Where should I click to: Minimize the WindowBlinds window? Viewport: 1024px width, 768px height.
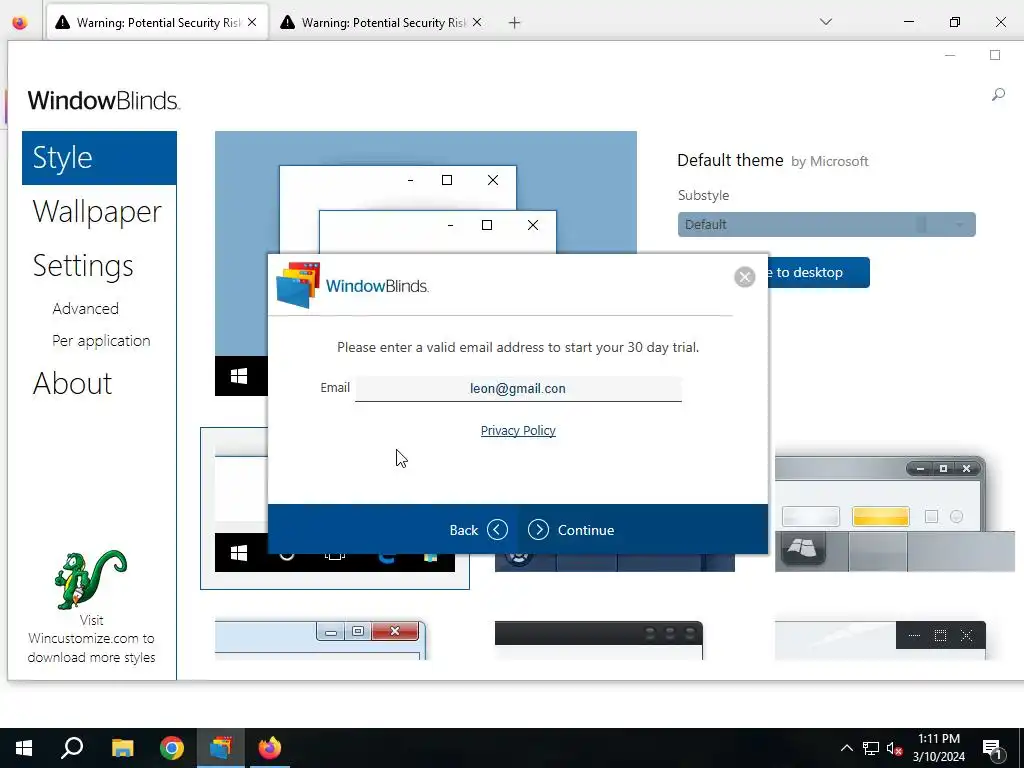(x=950, y=56)
